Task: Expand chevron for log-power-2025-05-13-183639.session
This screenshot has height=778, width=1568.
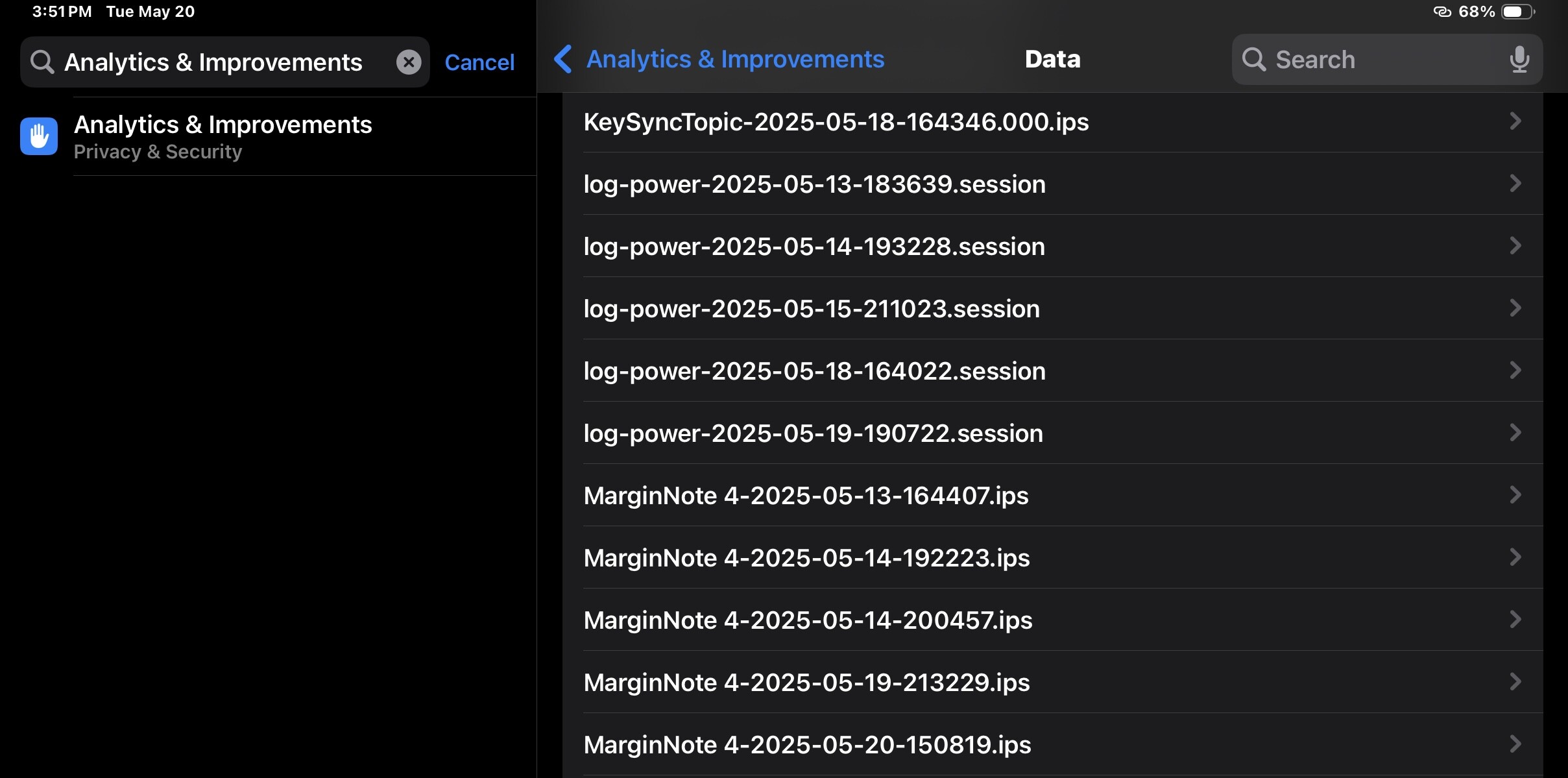Action: point(1515,184)
